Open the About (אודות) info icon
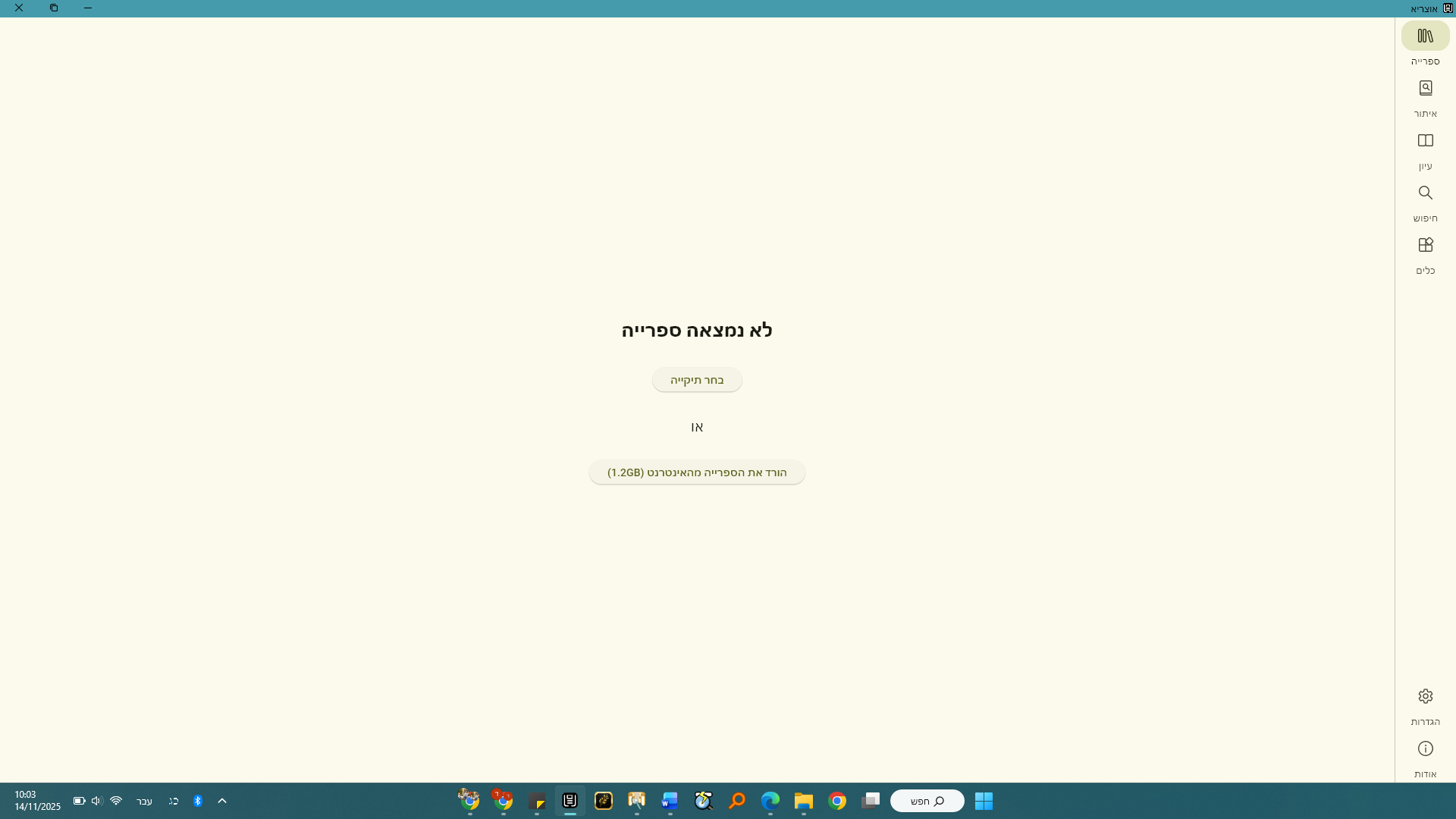The image size is (1456, 819). [1425, 749]
